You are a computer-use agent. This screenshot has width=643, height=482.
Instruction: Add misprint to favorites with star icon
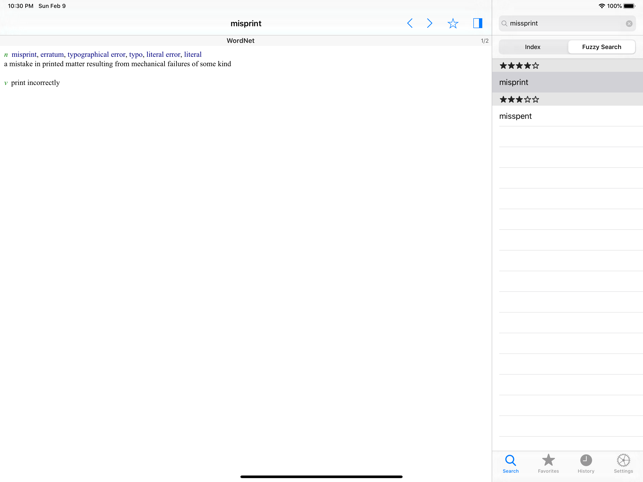[x=453, y=23]
